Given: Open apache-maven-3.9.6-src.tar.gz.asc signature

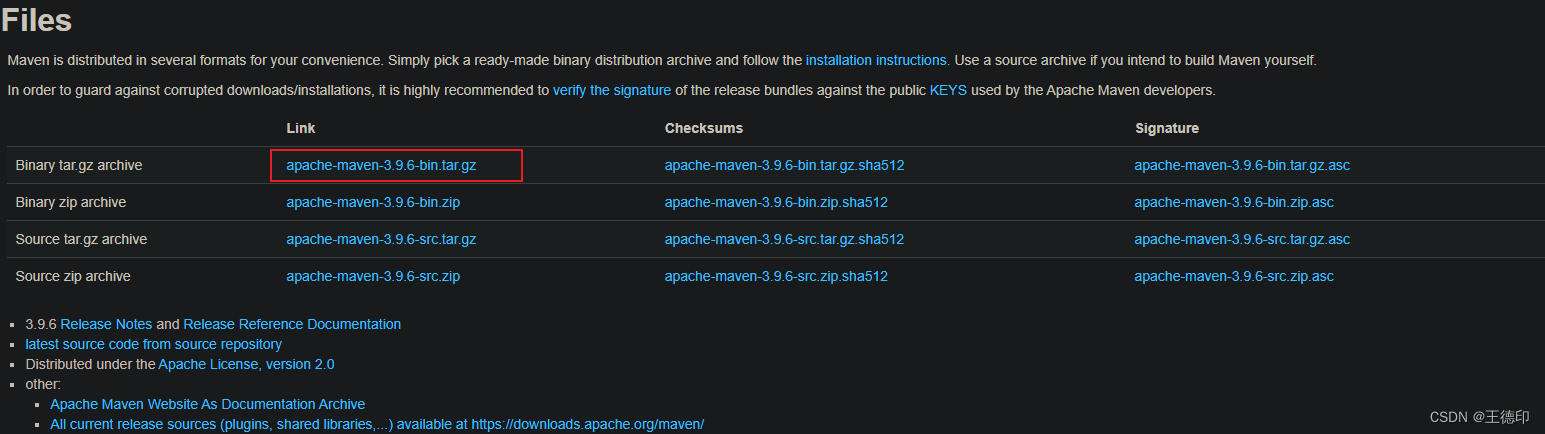Looking at the screenshot, I should [x=1242, y=239].
